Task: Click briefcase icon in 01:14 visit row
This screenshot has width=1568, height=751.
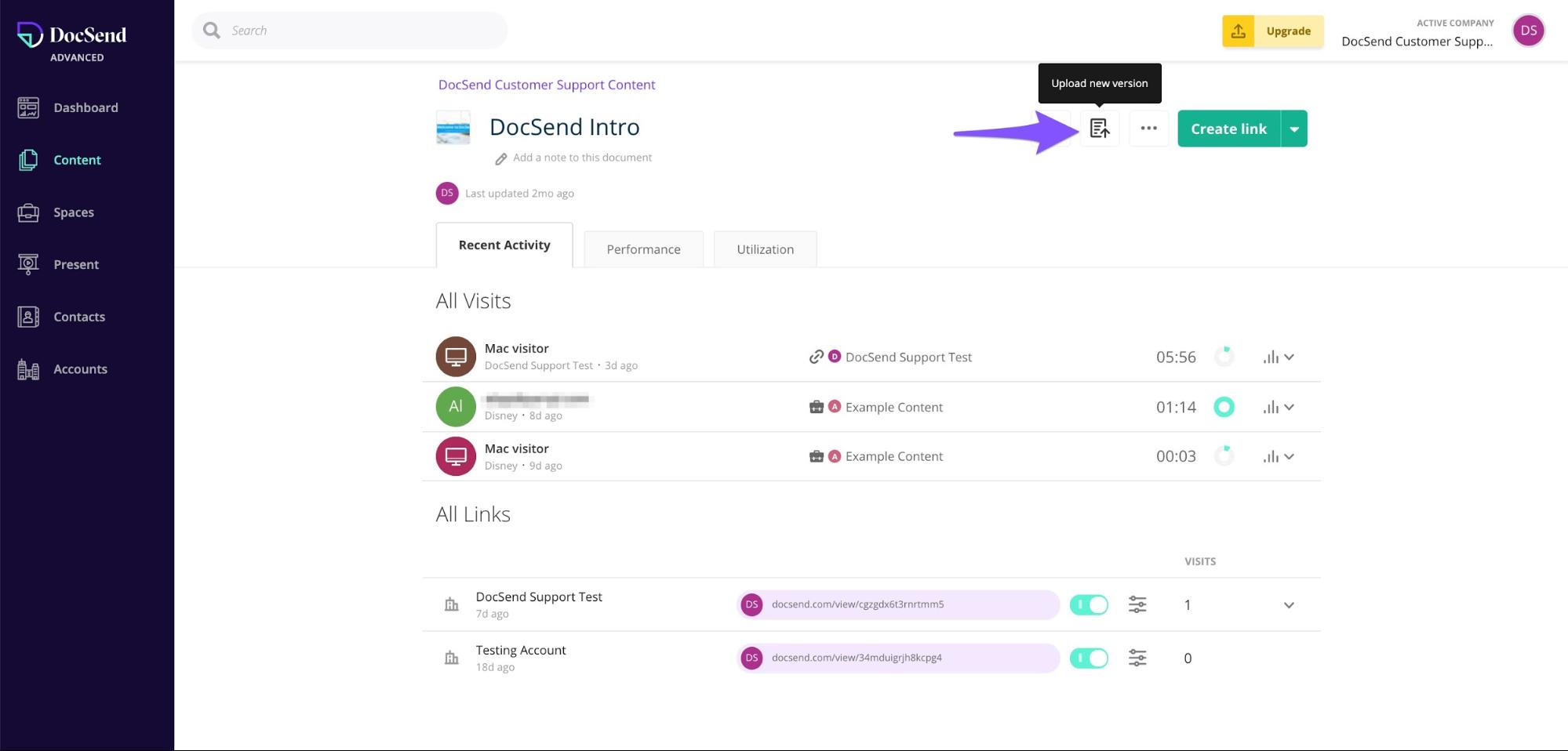Action: [x=816, y=407]
